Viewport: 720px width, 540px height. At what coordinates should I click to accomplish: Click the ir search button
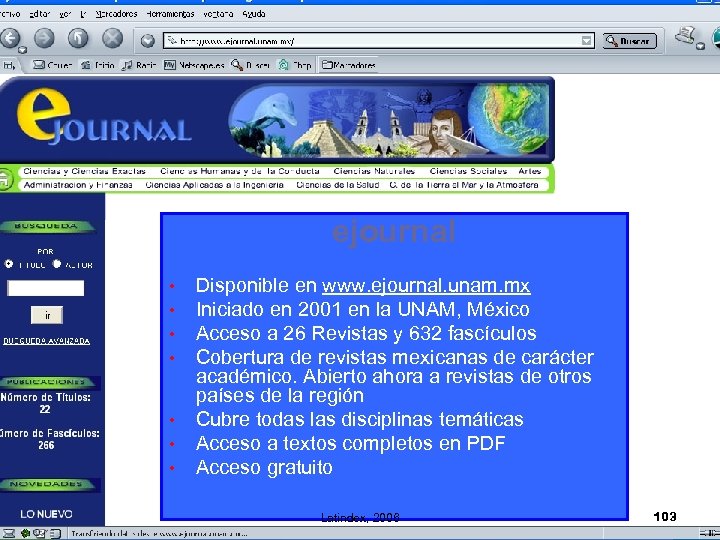pos(47,315)
